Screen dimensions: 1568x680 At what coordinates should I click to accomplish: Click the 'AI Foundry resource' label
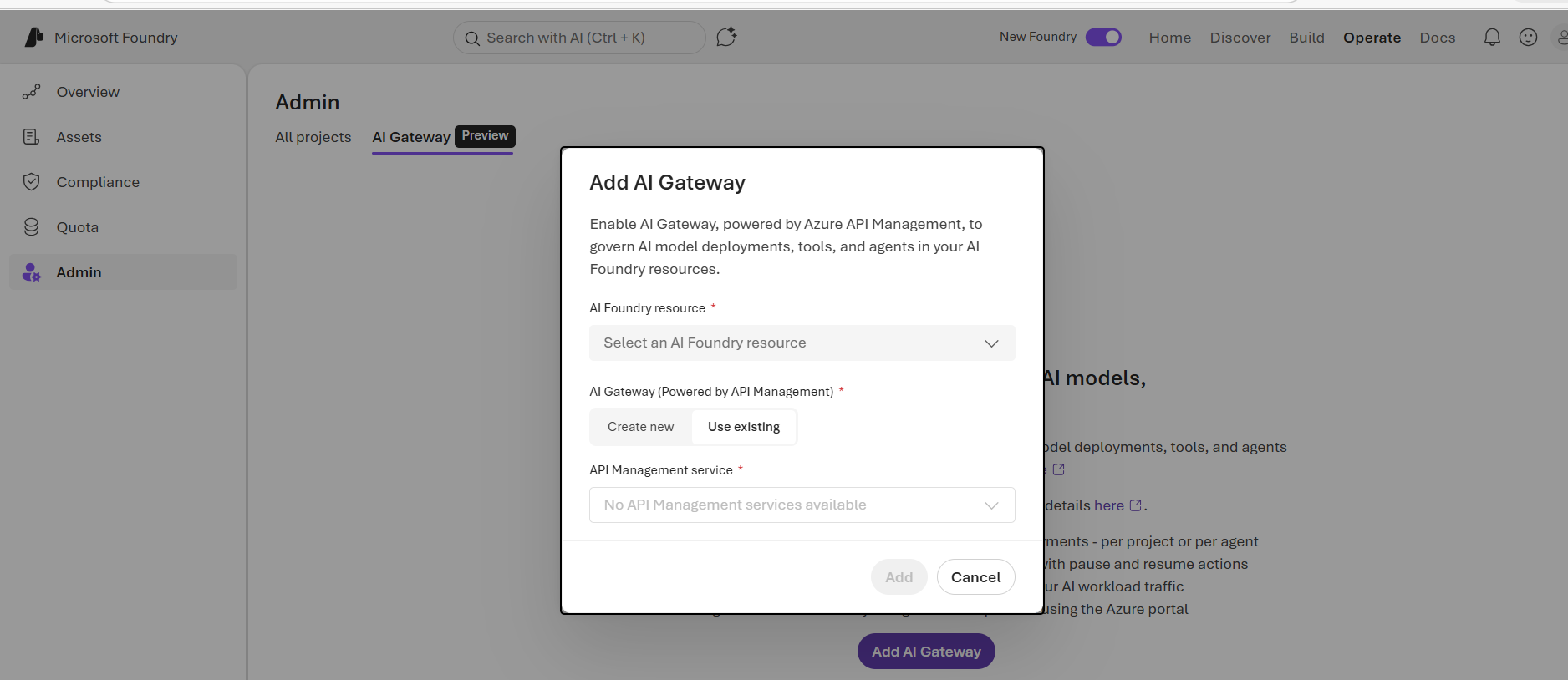[647, 308]
